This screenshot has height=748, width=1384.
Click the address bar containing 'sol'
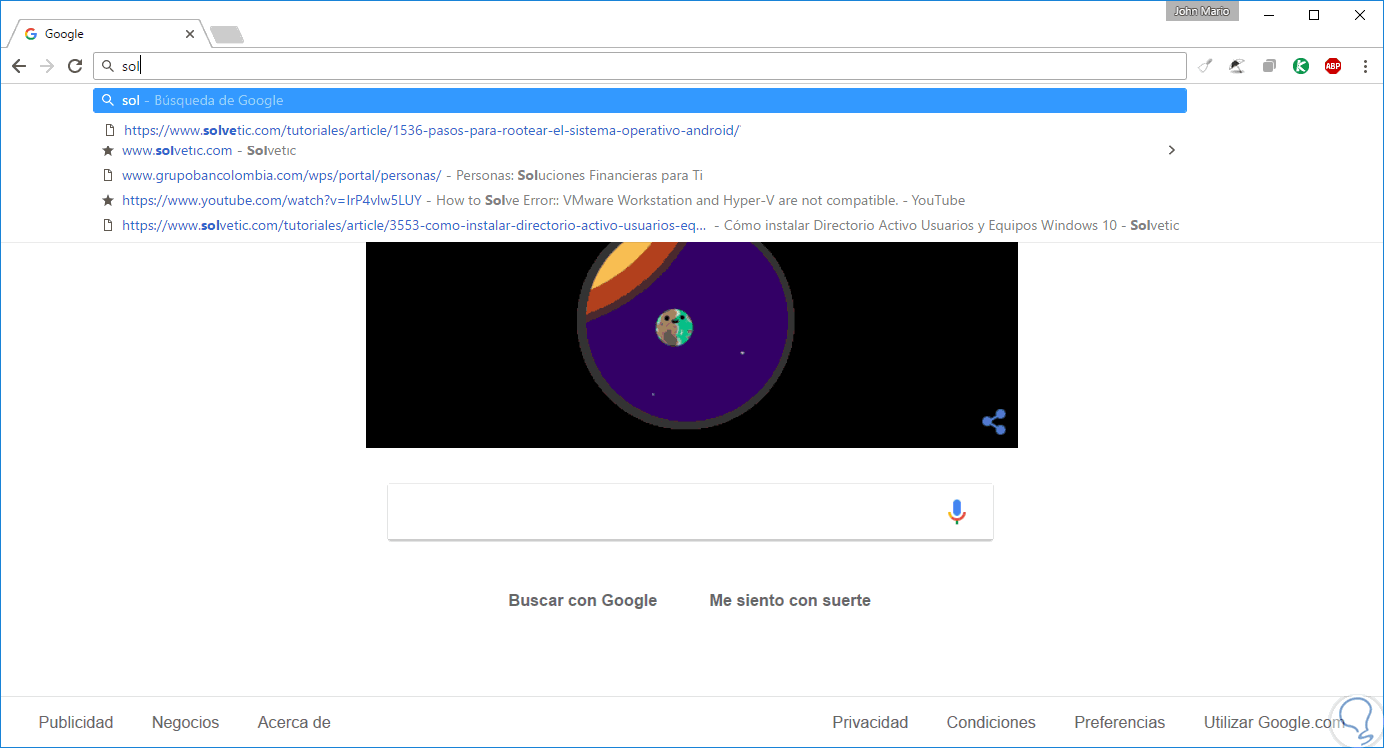pos(640,66)
